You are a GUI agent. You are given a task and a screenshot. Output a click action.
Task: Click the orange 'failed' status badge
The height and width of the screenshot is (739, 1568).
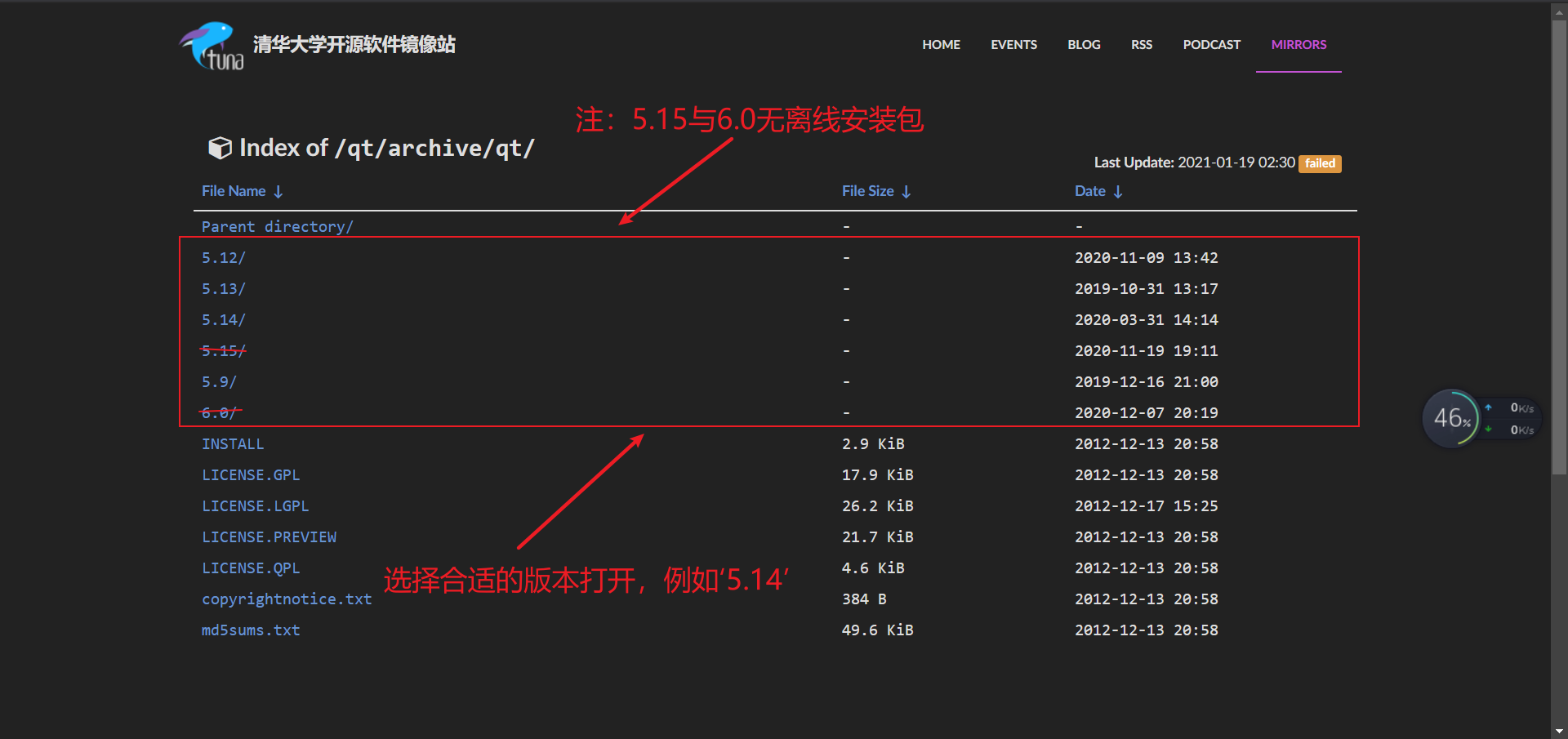click(1319, 163)
